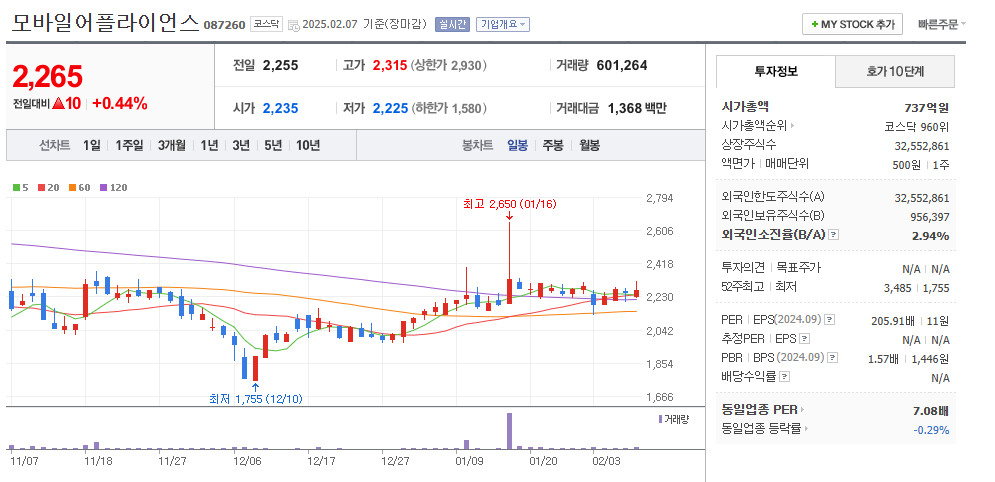Click the 2,794 label on the price axis
This screenshot has height=482, width=995.
(x=659, y=198)
